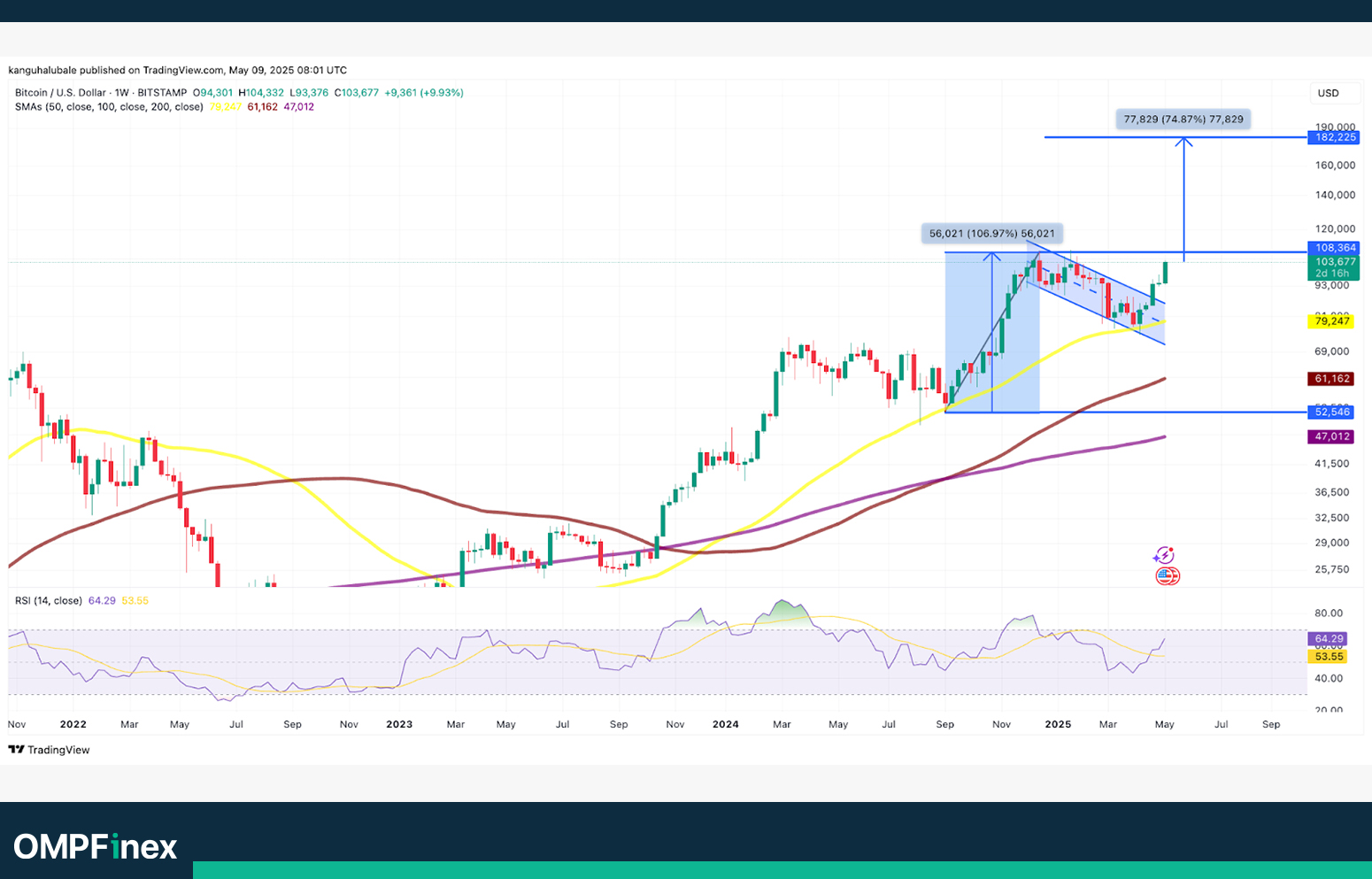Click the dark red 61,162 value in the SMA legend
Screen dimensions: 1372x879
coord(263,107)
